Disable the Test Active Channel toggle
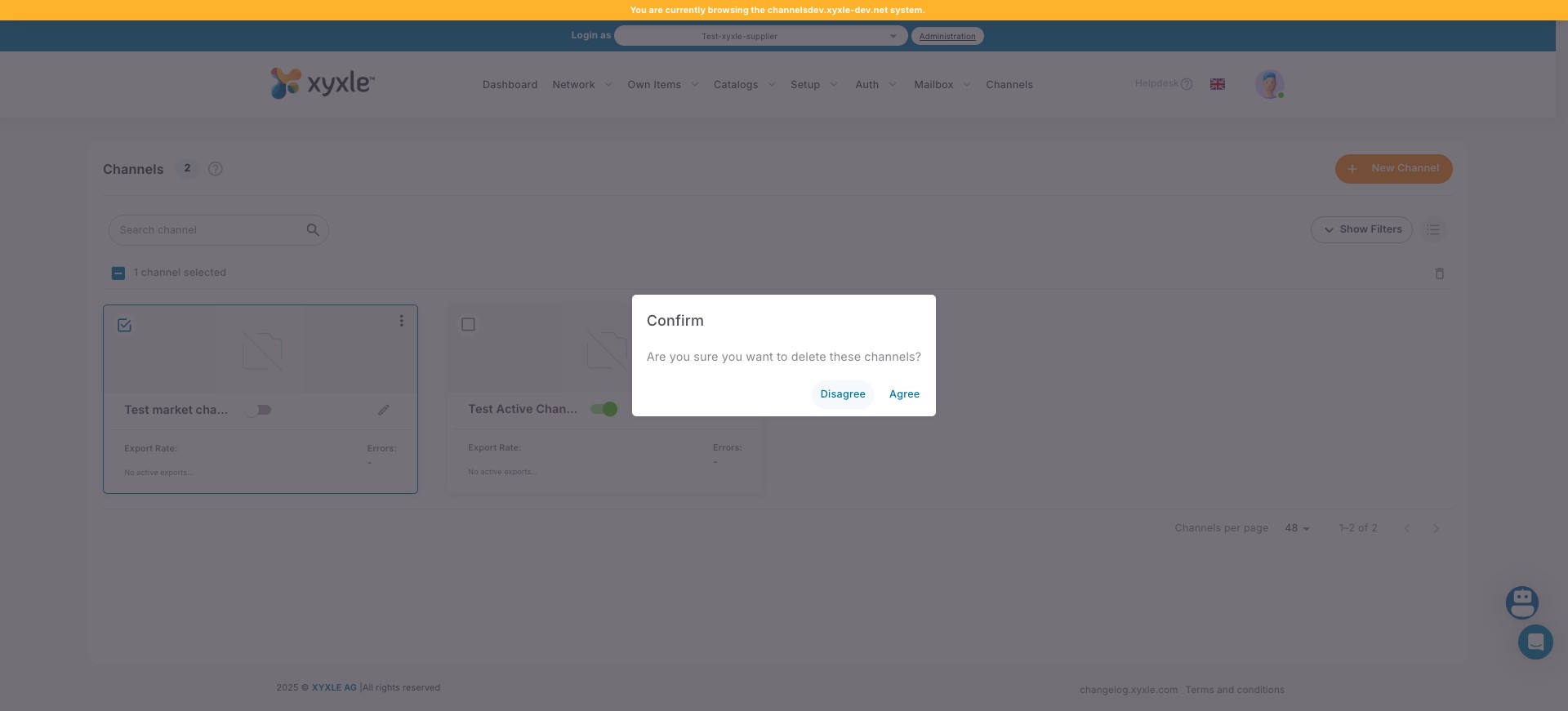 (x=604, y=409)
